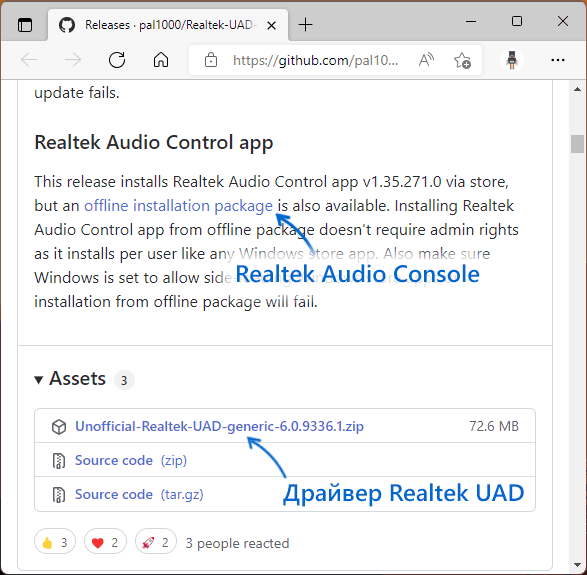The height and width of the screenshot is (575, 587).
Task: Go to the browser home page
Action: tap(161, 60)
